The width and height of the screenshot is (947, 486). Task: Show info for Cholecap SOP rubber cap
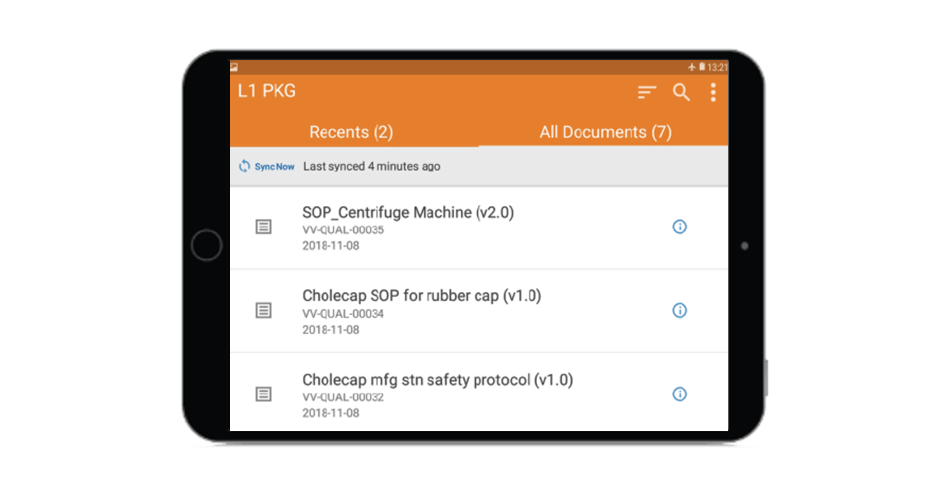click(680, 311)
